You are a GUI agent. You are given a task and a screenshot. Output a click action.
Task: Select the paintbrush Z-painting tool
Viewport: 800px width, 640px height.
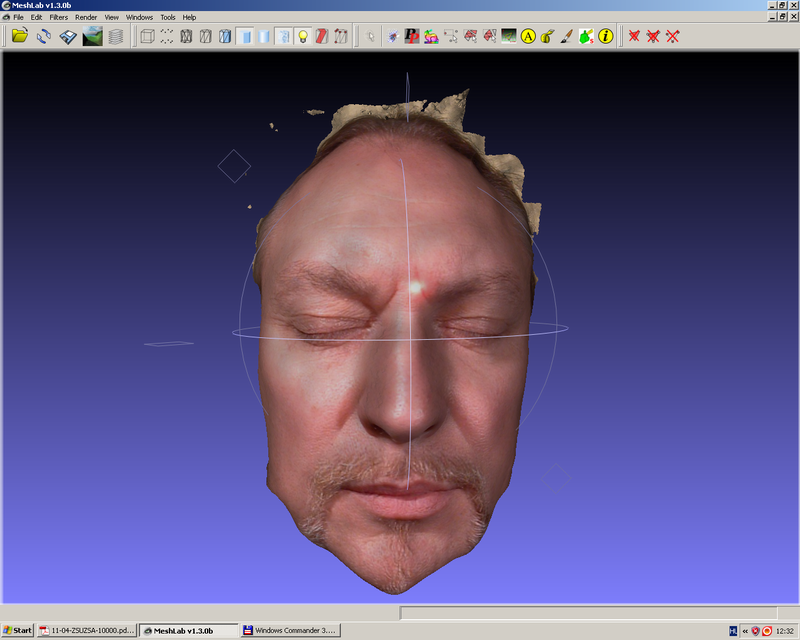[x=566, y=37]
